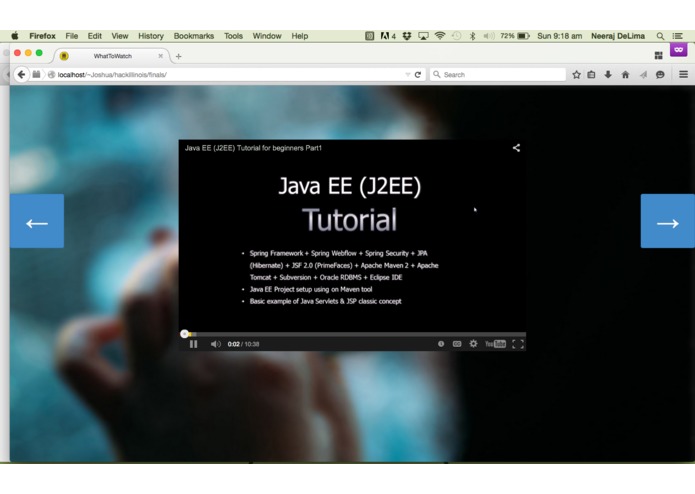The width and height of the screenshot is (695, 494).
Task: Click the send/share paper plane icon
Action: tap(643, 74)
